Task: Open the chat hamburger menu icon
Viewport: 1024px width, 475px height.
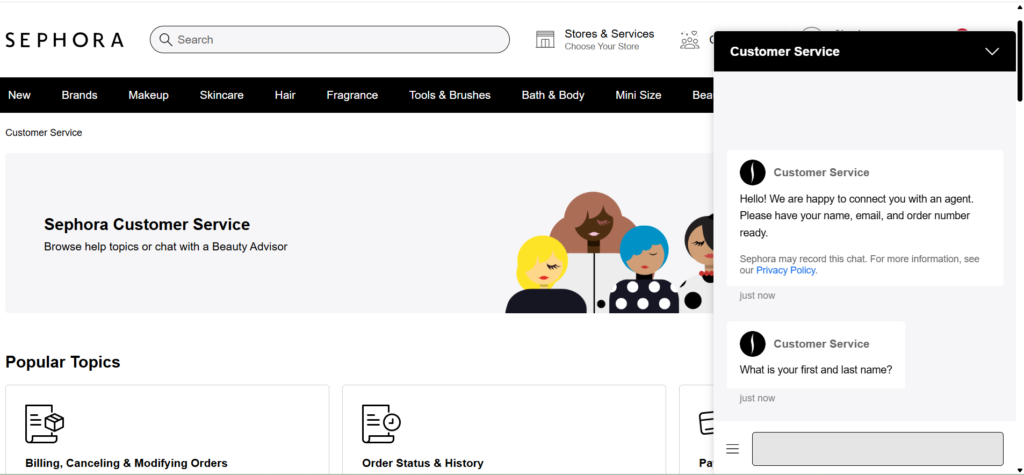Action: [733, 449]
